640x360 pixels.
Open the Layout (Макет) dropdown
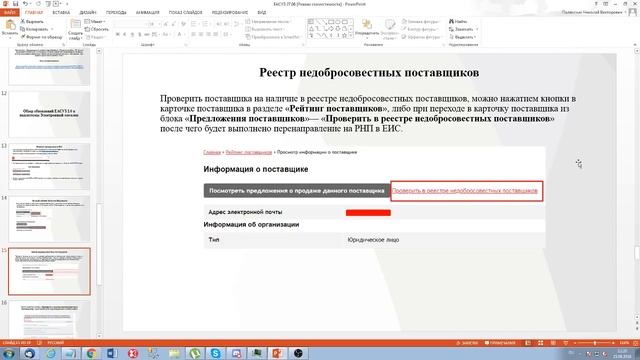click(x=96, y=21)
